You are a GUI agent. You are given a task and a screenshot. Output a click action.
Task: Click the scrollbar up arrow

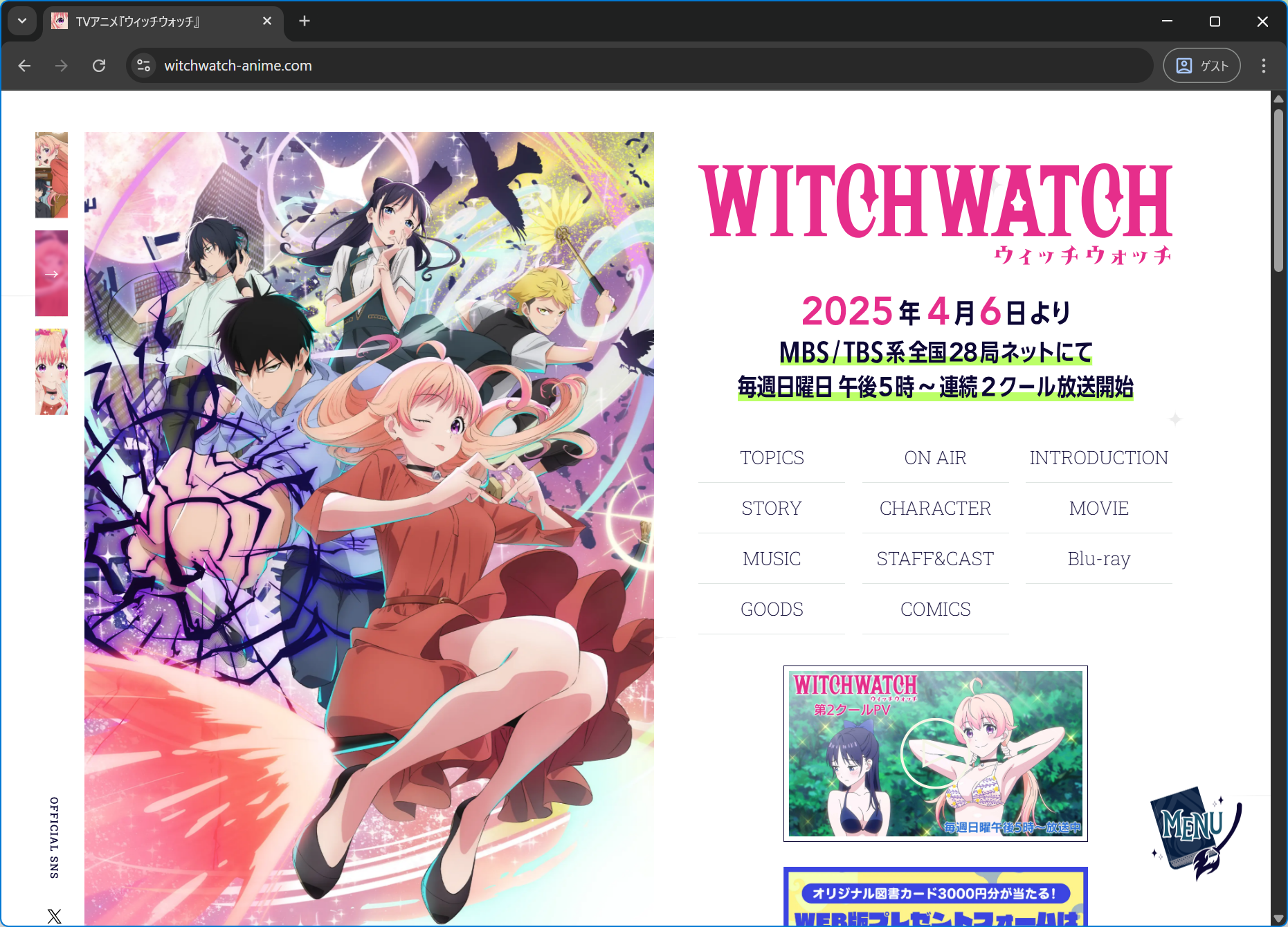coord(1278,99)
